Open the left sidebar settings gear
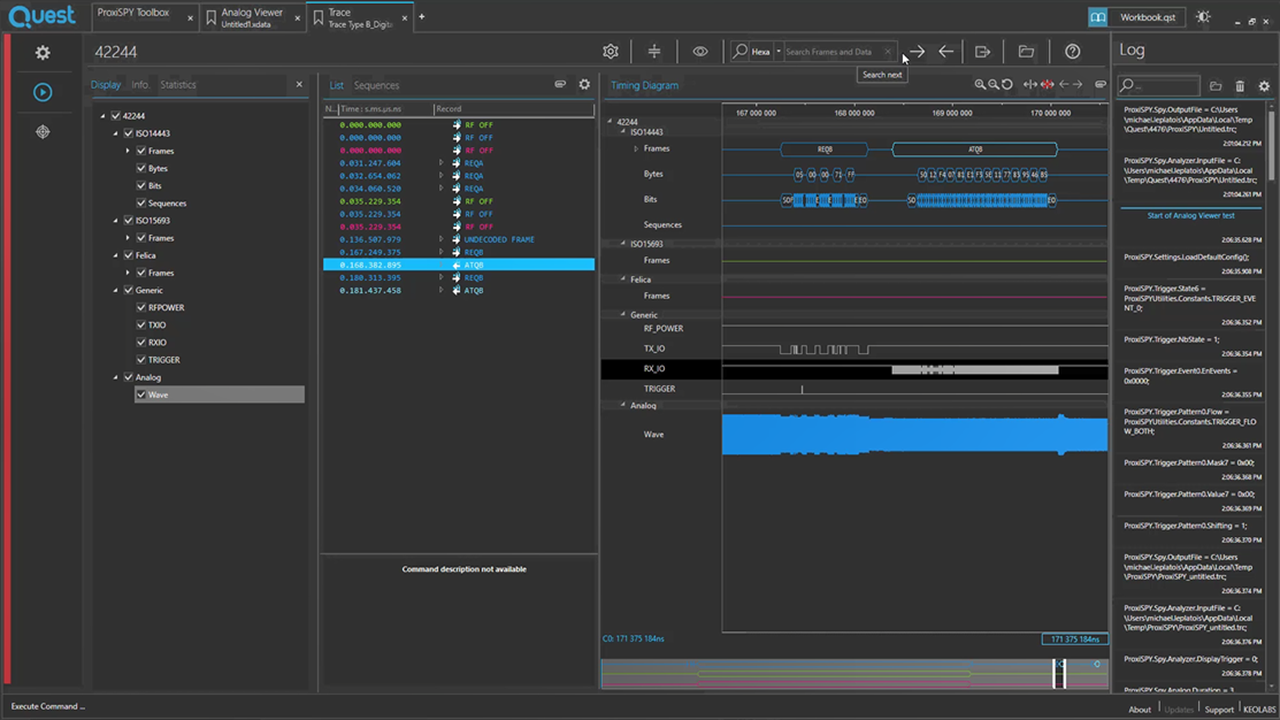The width and height of the screenshot is (1280, 720). pos(42,53)
